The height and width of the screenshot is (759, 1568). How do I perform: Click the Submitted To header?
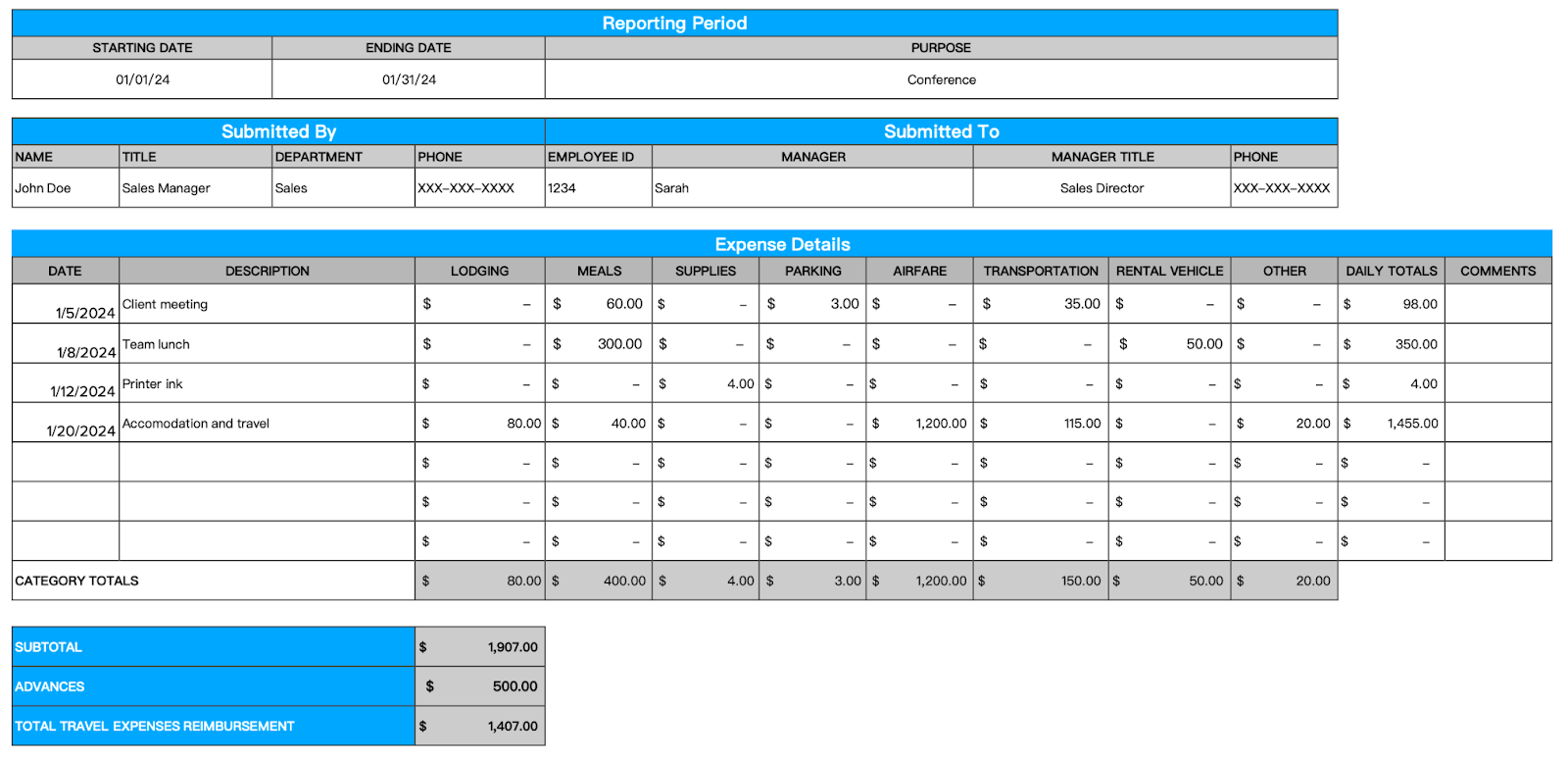coord(941,131)
